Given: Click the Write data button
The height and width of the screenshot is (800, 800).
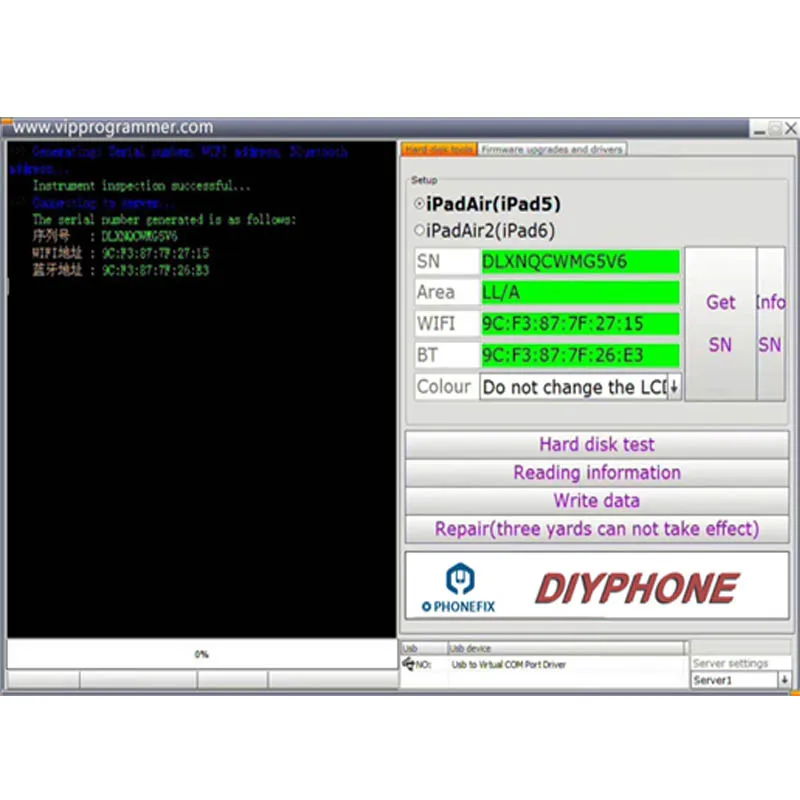Looking at the screenshot, I should coord(596,501).
